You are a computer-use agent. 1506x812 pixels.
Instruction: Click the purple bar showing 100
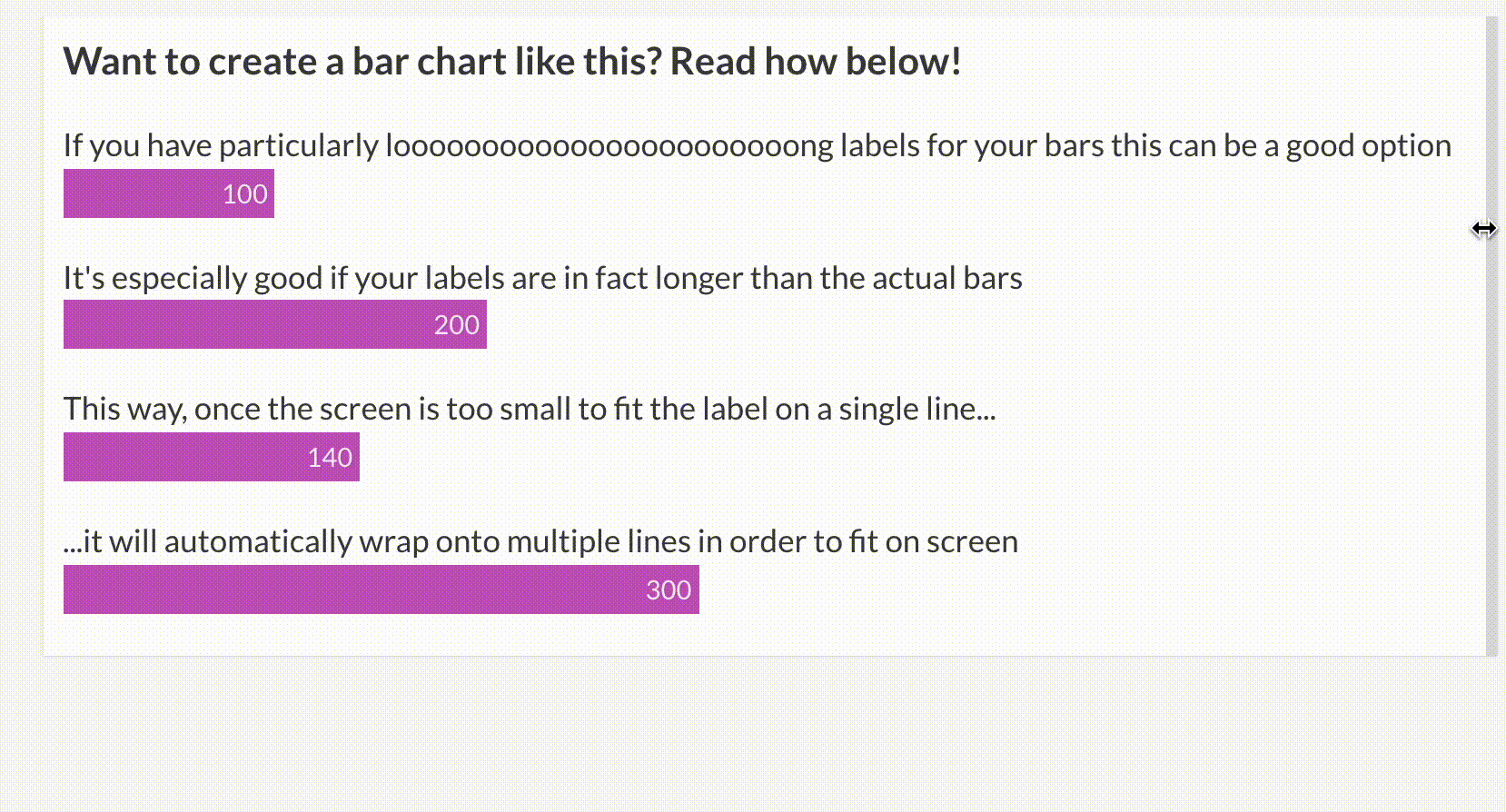click(169, 193)
